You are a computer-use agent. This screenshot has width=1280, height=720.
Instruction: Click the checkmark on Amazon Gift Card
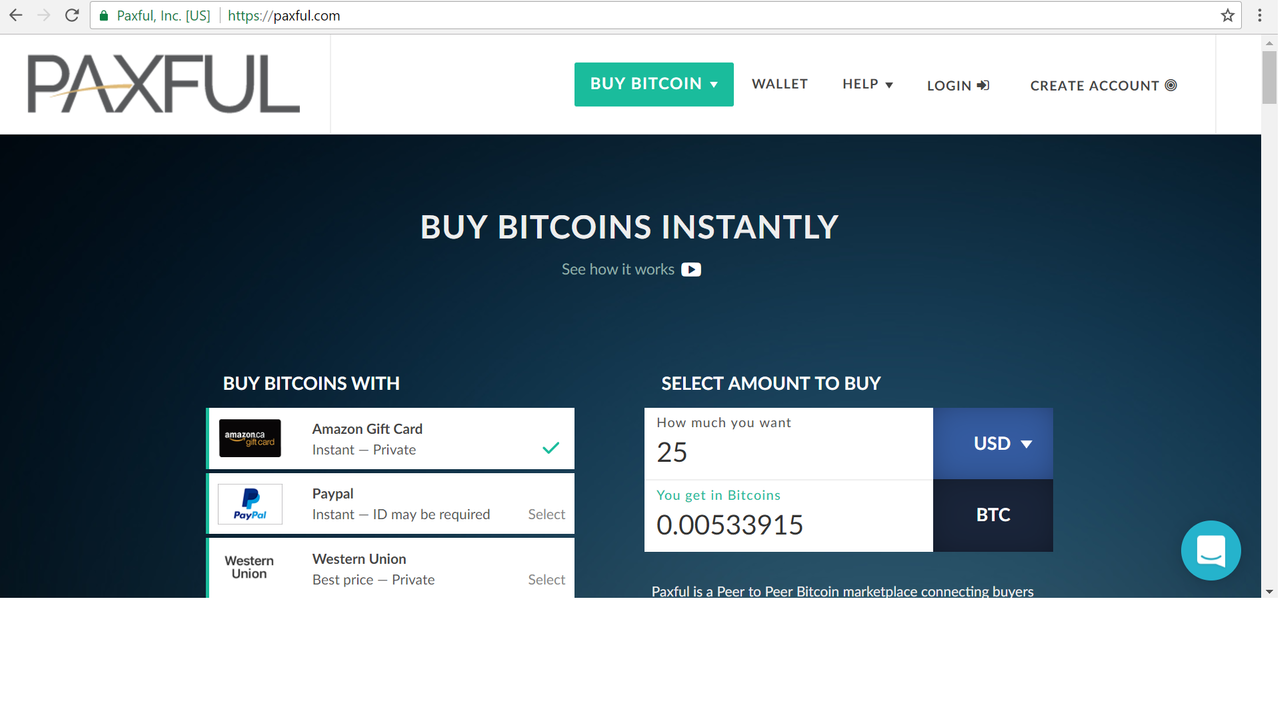pyautogui.click(x=551, y=448)
